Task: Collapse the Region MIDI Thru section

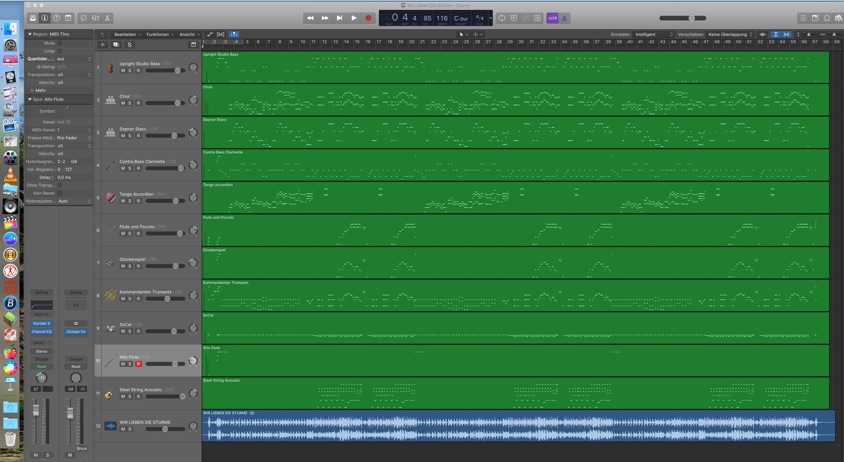Action: click(x=30, y=34)
